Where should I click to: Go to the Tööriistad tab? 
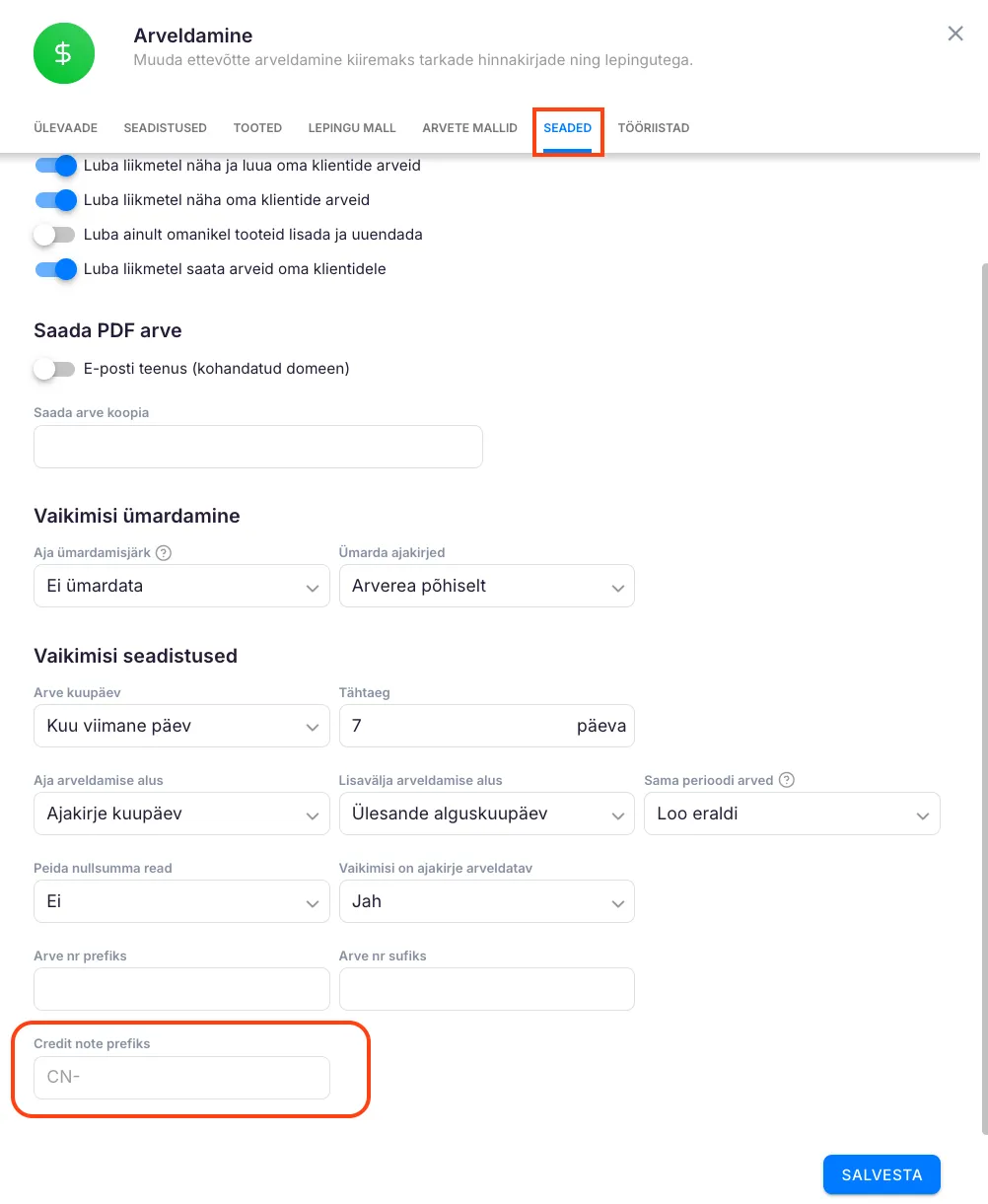pyautogui.click(x=653, y=128)
